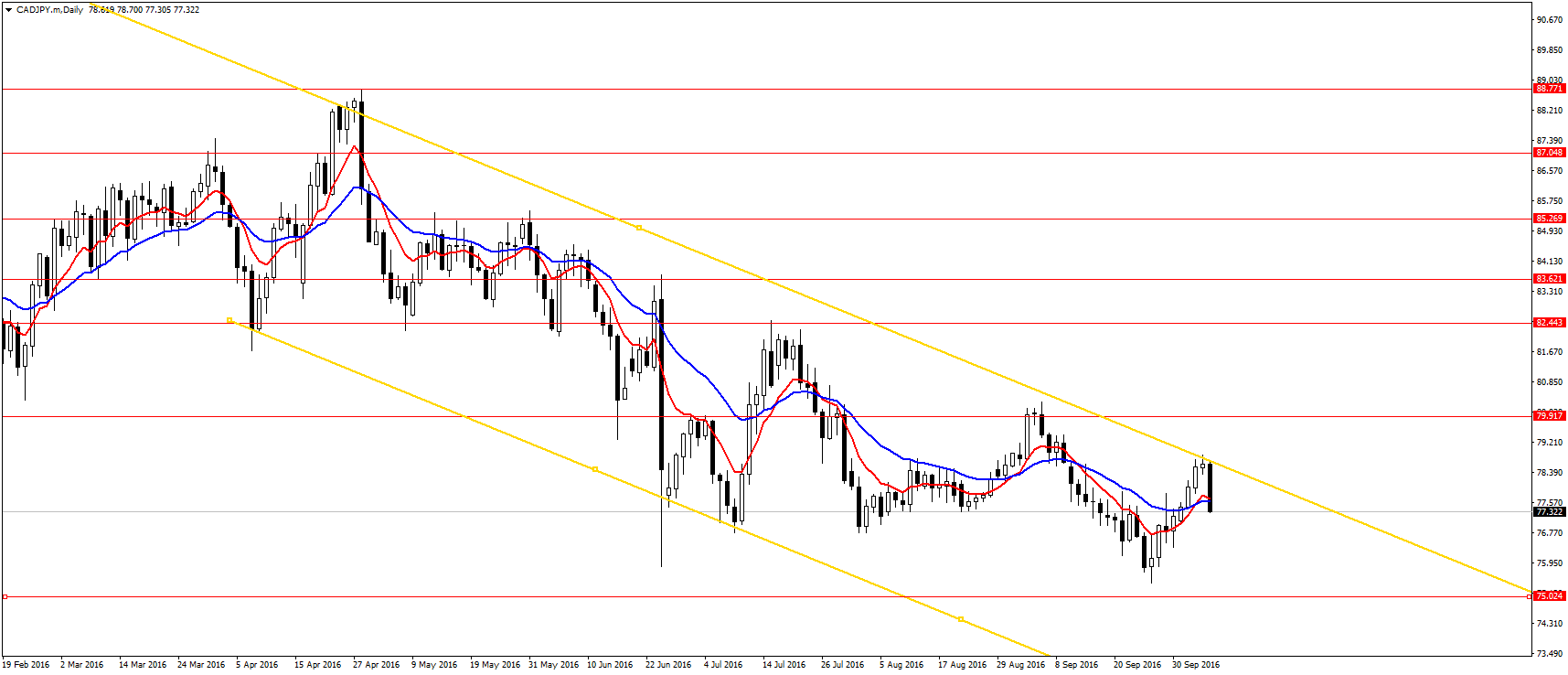
Task: Click the CADJPY.m,Daily chart title
Action: pyautogui.click(x=49, y=10)
